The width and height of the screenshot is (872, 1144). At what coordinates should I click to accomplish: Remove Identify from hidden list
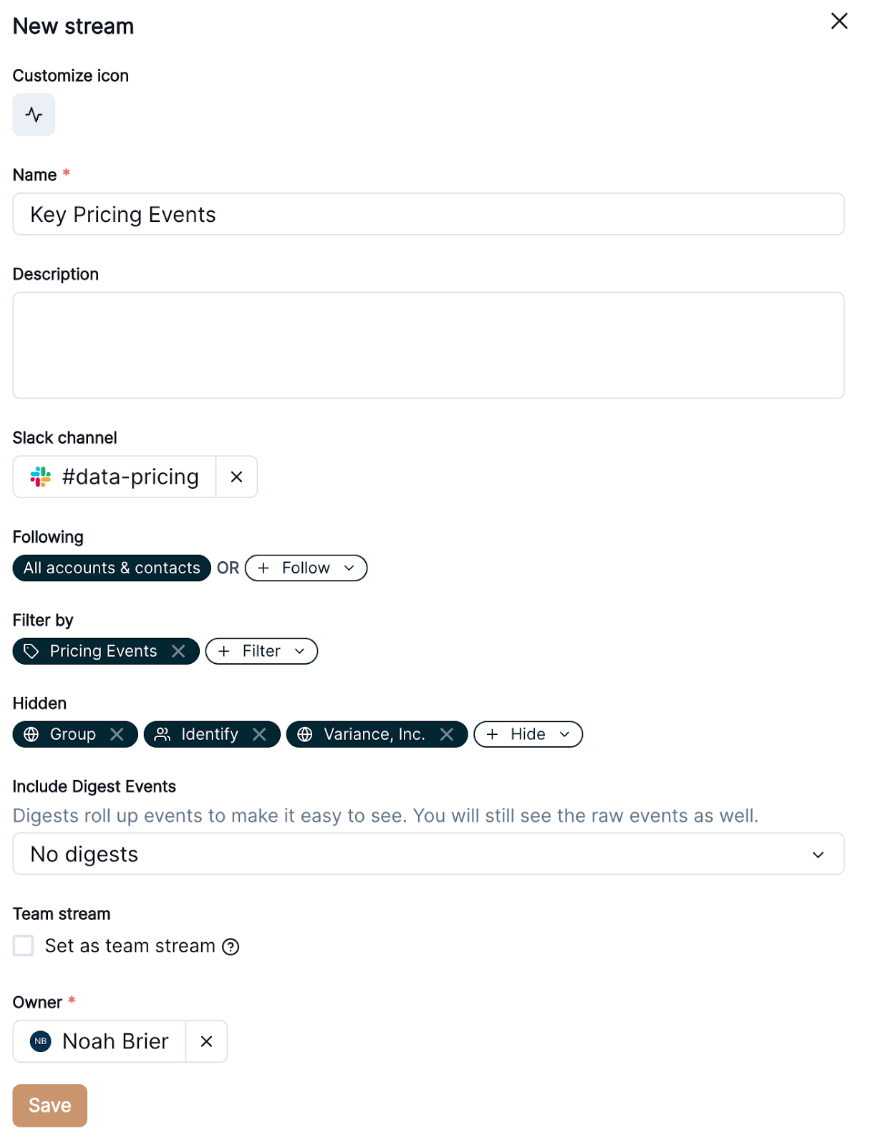[259, 734]
